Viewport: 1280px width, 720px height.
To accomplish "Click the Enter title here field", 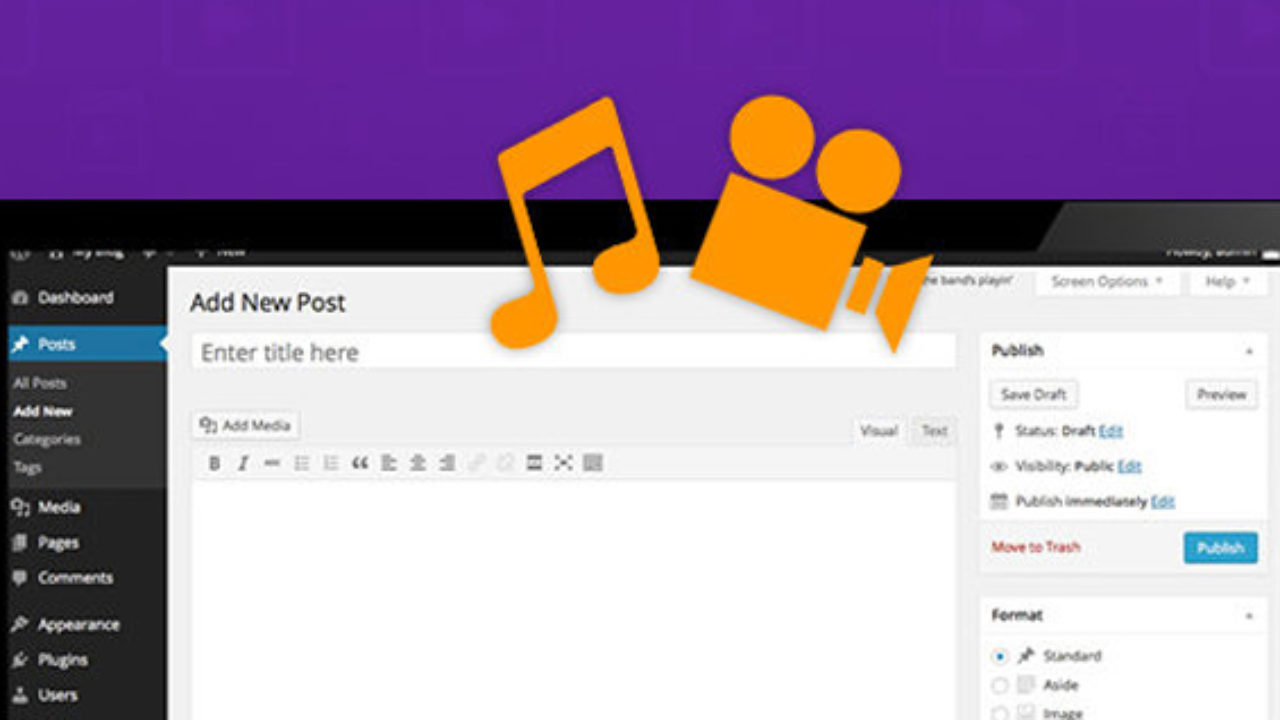I will 573,352.
